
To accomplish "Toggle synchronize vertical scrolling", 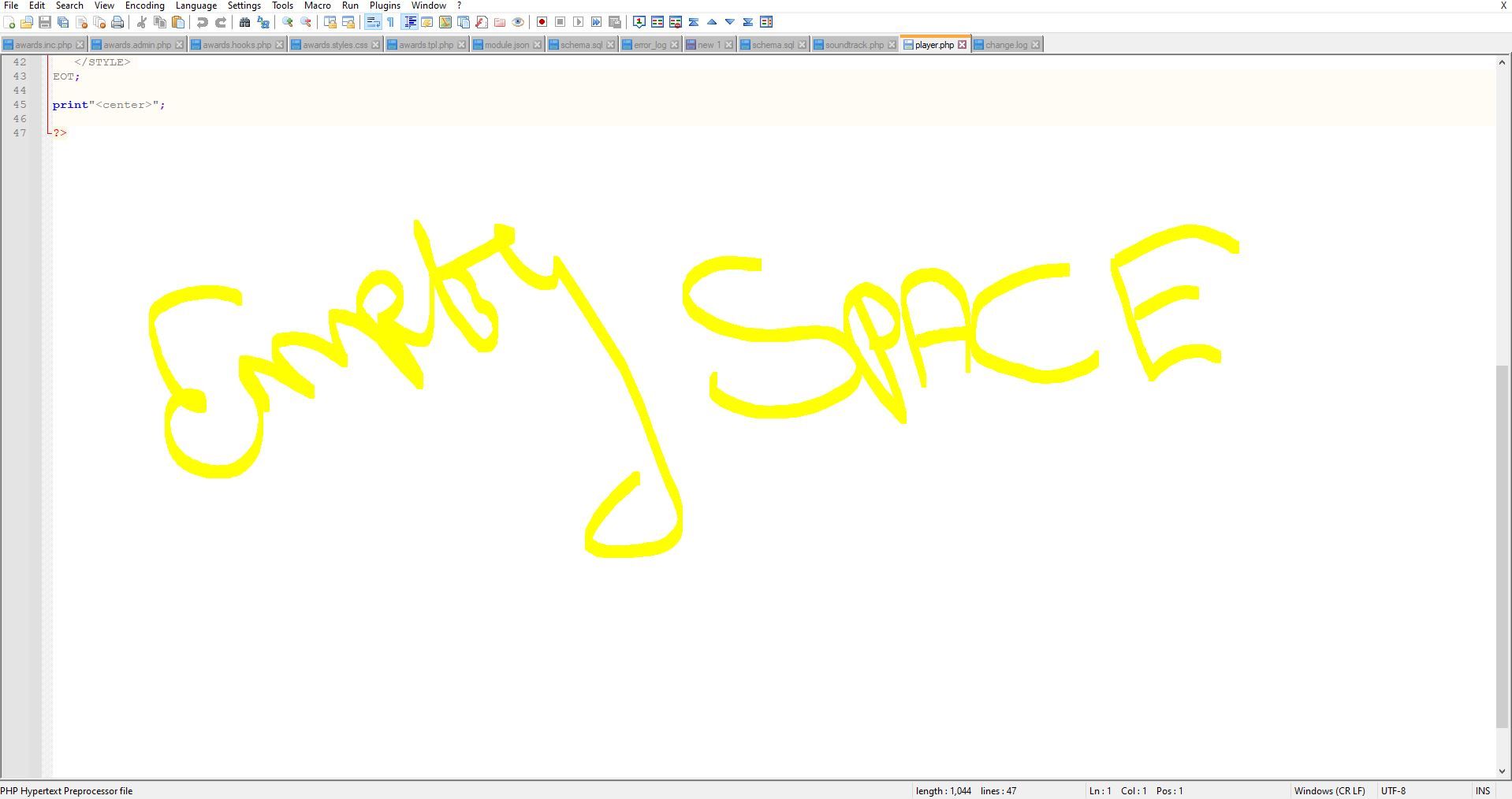I will (330, 22).
